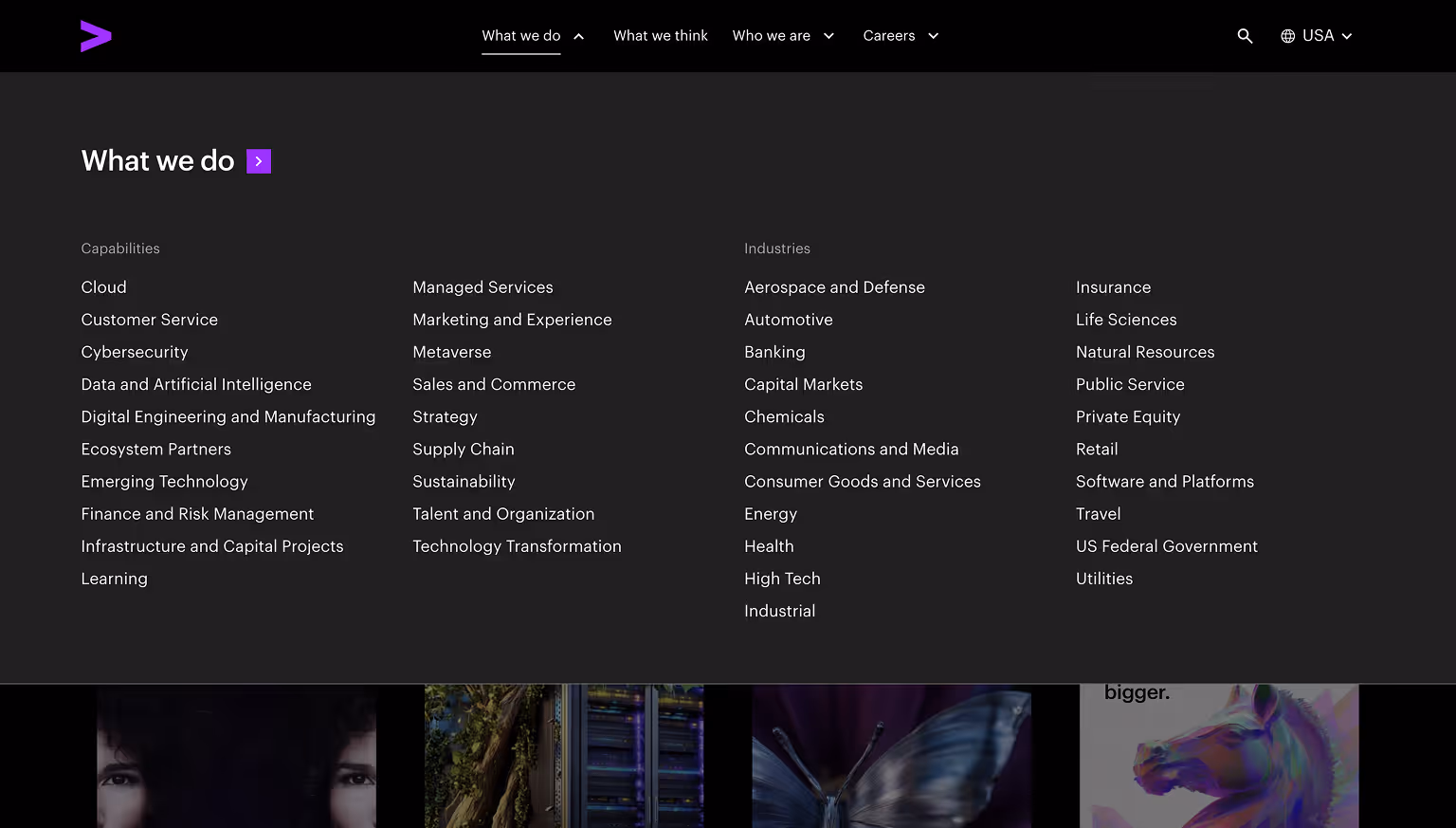Select Data and Artificial Intelligence
The image size is (1456, 828).
coord(195,384)
